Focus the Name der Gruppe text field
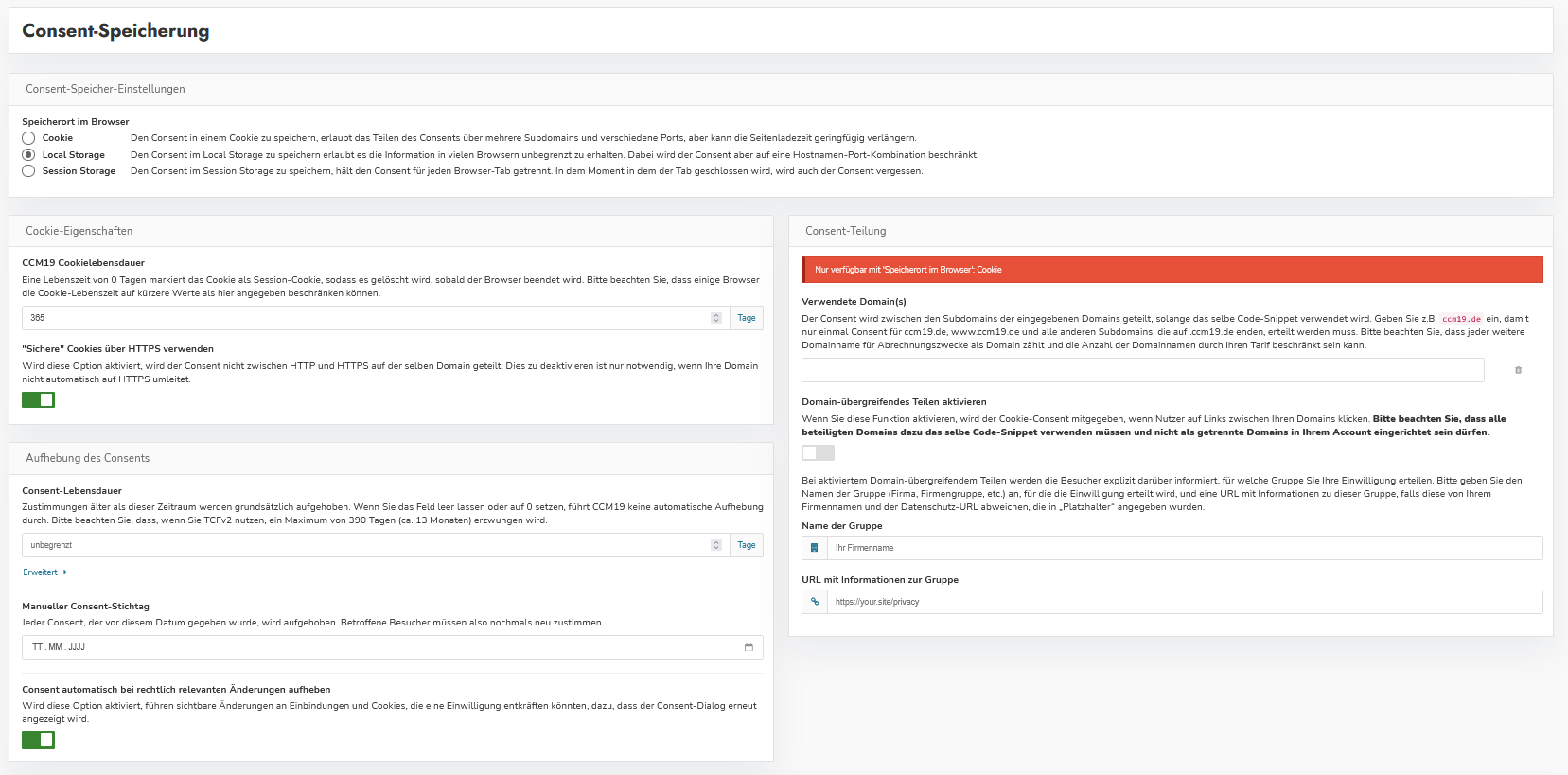The width and height of the screenshot is (1568, 775). pos(1183,548)
